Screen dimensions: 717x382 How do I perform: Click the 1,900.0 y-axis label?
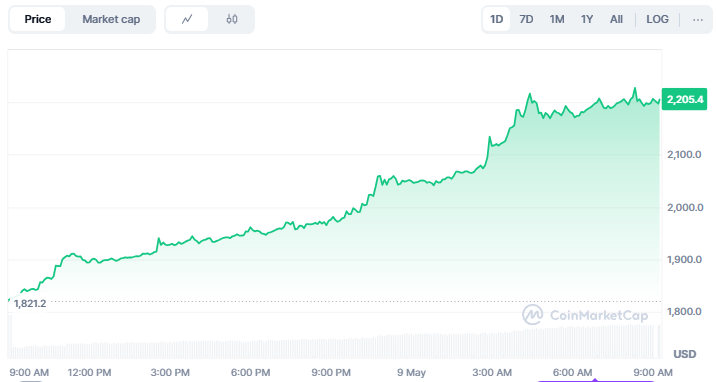pos(685,260)
